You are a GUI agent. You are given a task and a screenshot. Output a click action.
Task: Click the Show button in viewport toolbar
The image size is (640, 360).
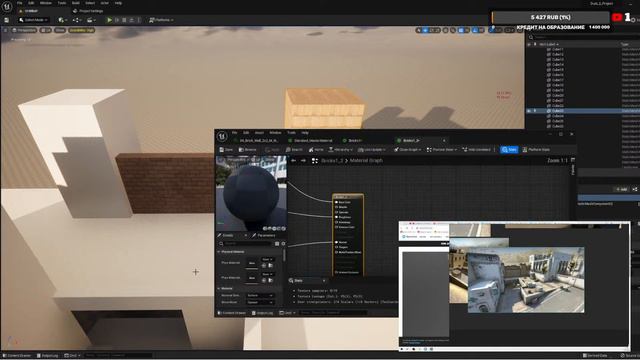coord(60,30)
